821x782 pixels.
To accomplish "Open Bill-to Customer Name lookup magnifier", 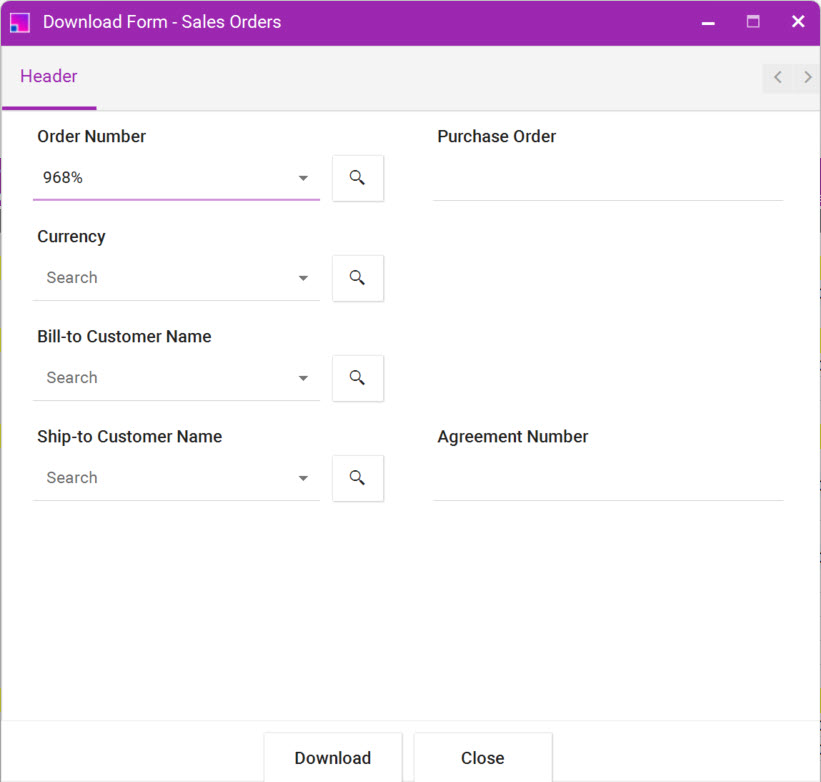I will (x=357, y=378).
